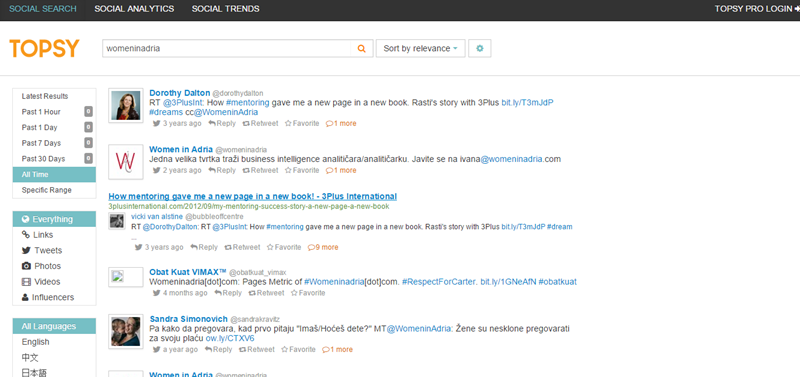Open #obatkuat hashtag
This screenshot has height=377, width=800.
[x=558, y=282]
